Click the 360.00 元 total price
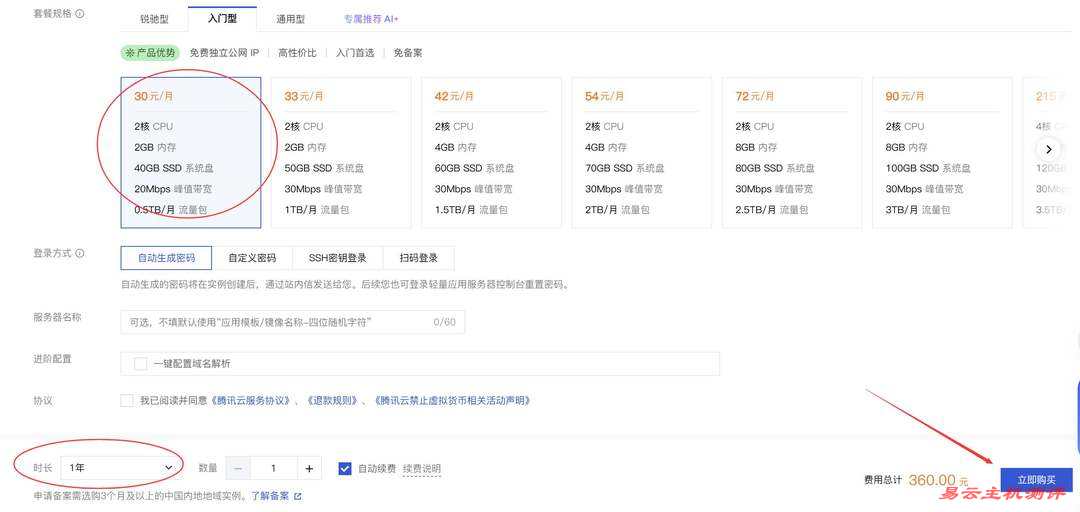The width and height of the screenshot is (1080, 512). [x=938, y=480]
